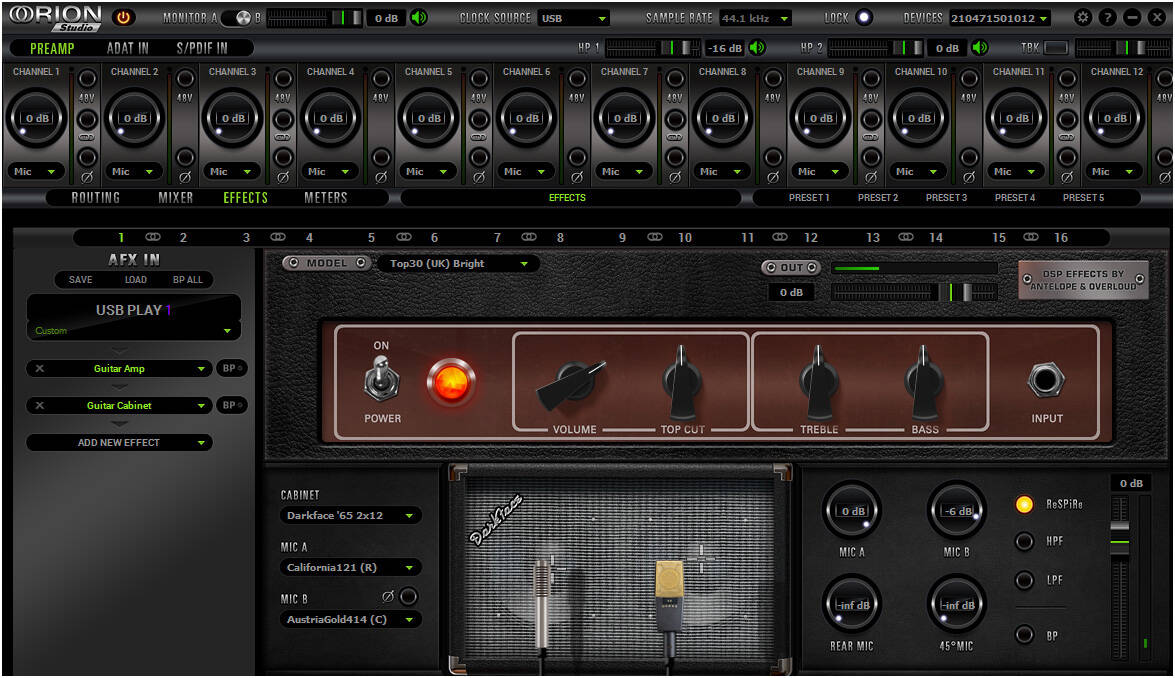
Task: Open the MIC B dropdown AustriaGold414 (C)
Action: click(350, 620)
